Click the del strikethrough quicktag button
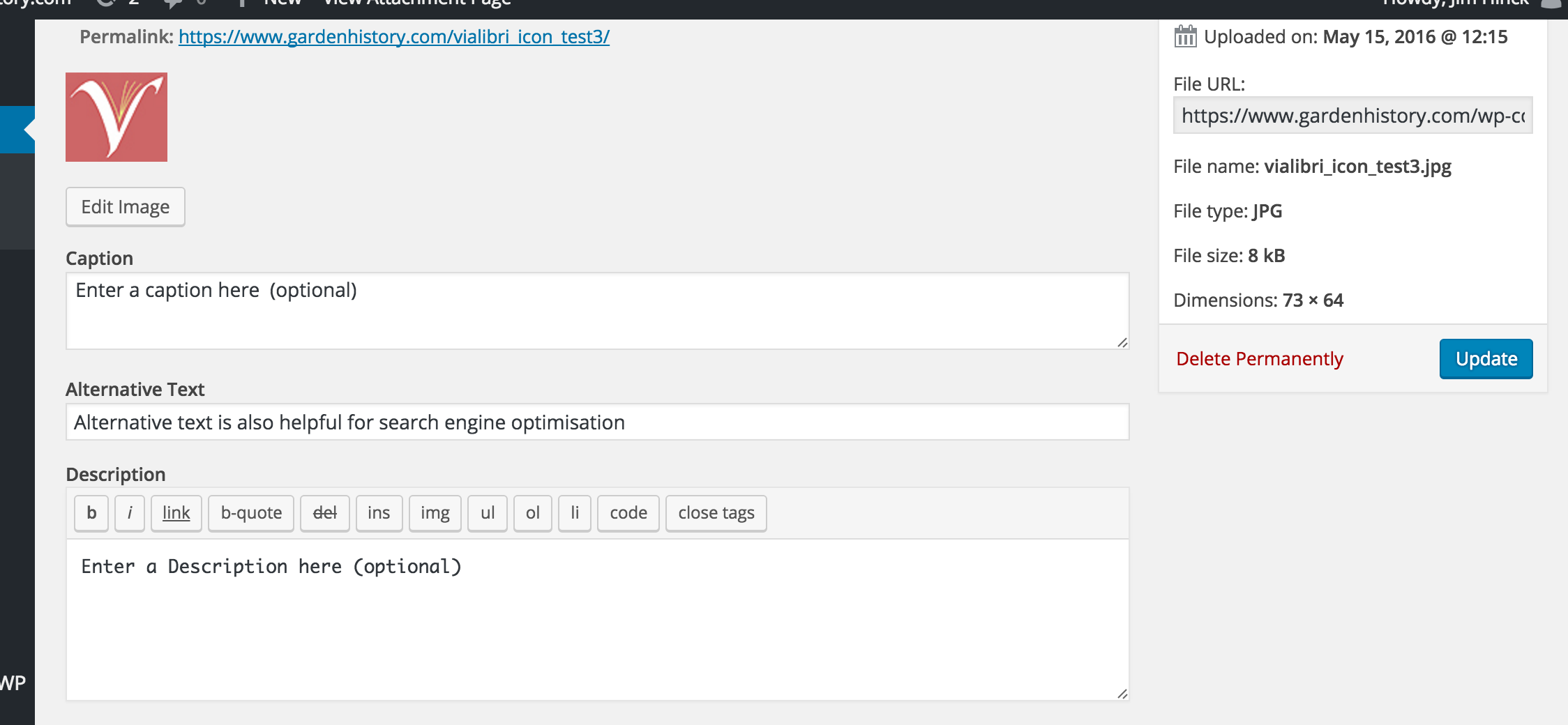The height and width of the screenshot is (725, 1568). coord(325,513)
